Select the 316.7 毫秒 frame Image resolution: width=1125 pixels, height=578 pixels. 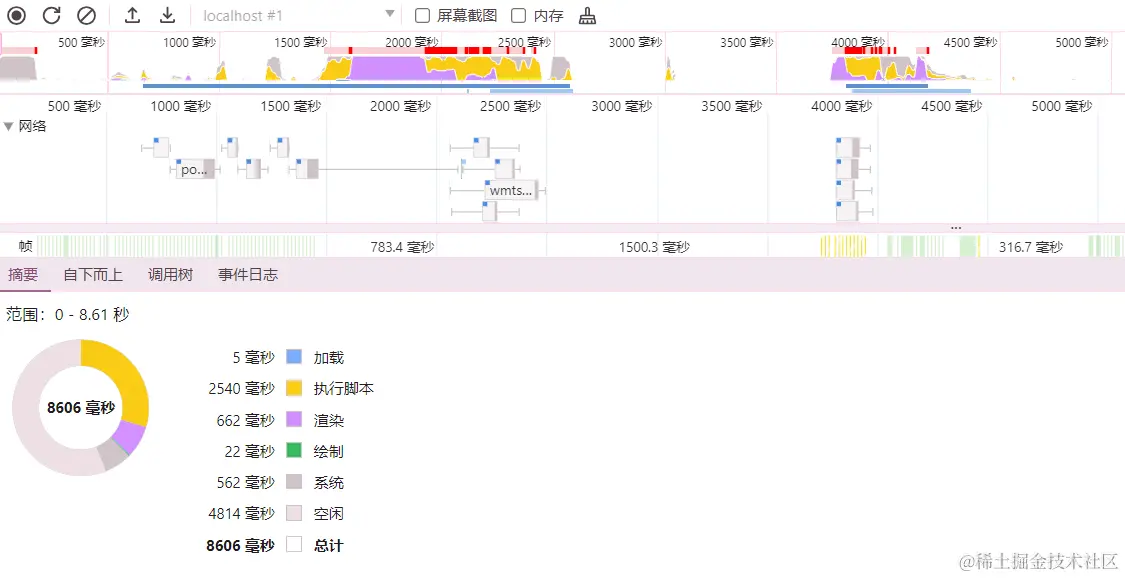[x=1031, y=247]
